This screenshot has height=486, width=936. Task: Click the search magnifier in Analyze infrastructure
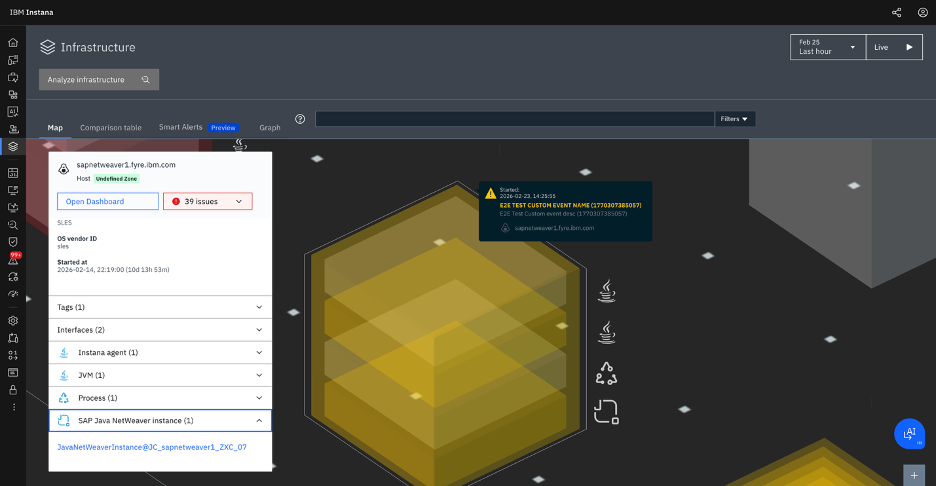pos(146,79)
